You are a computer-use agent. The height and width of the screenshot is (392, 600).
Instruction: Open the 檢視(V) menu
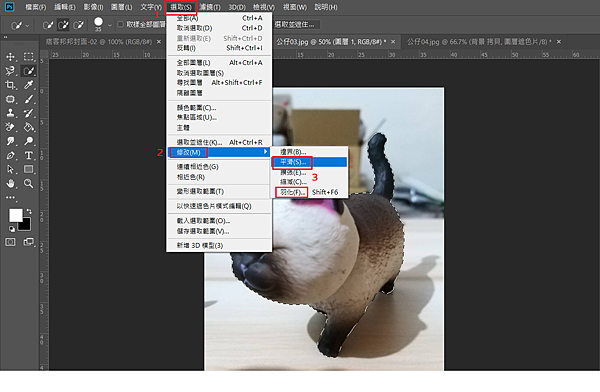click(x=264, y=7)
